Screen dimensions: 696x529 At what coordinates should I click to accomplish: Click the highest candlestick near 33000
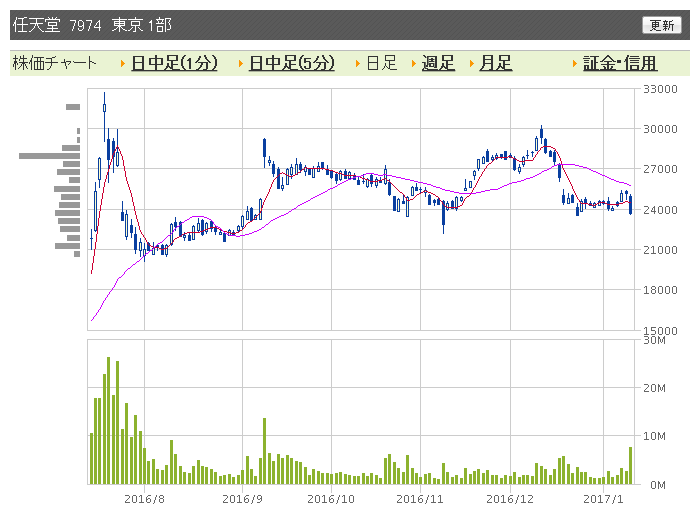coord(105,108)
